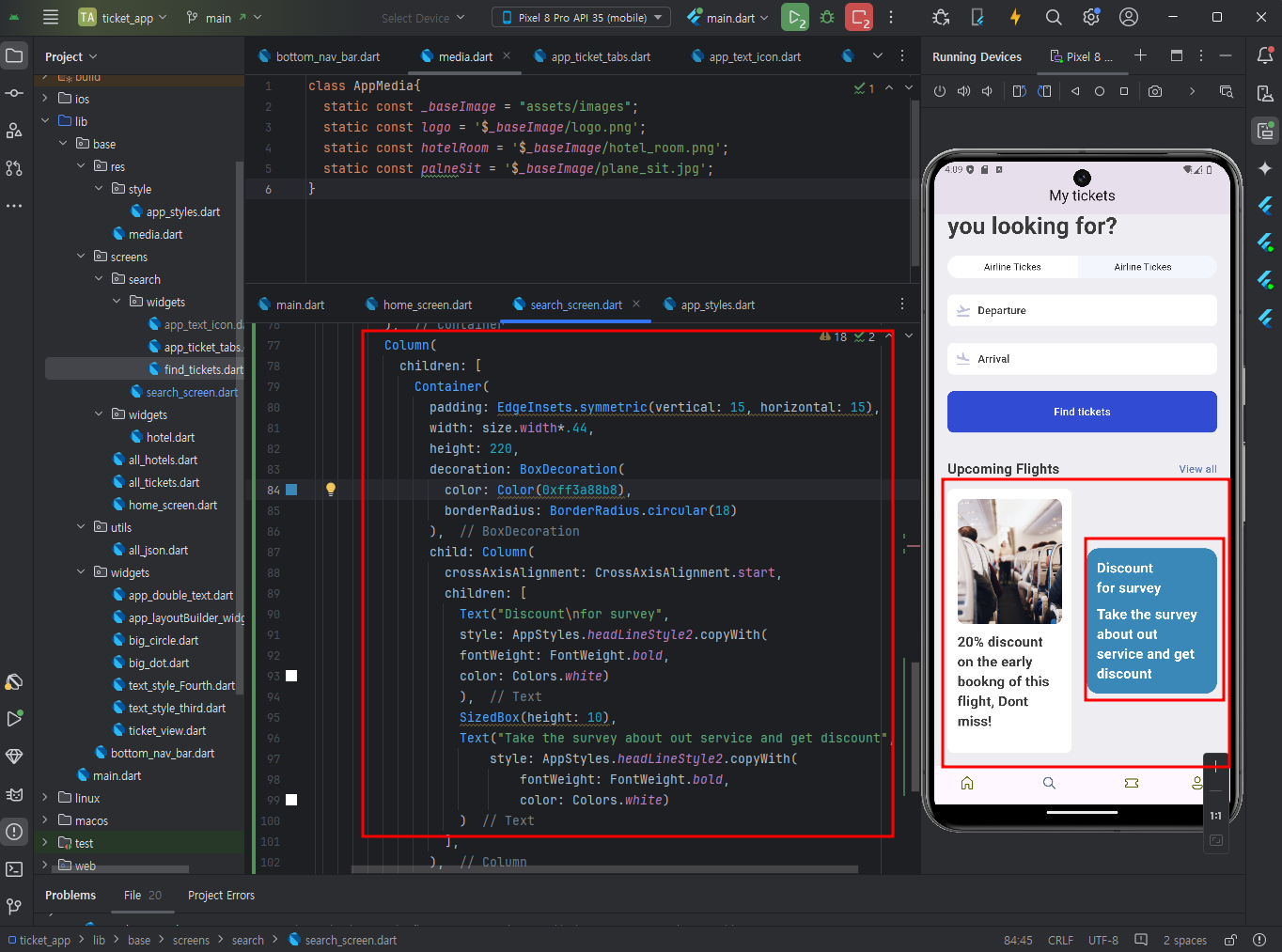Click emulator Home circle button

pos(1100,91)
